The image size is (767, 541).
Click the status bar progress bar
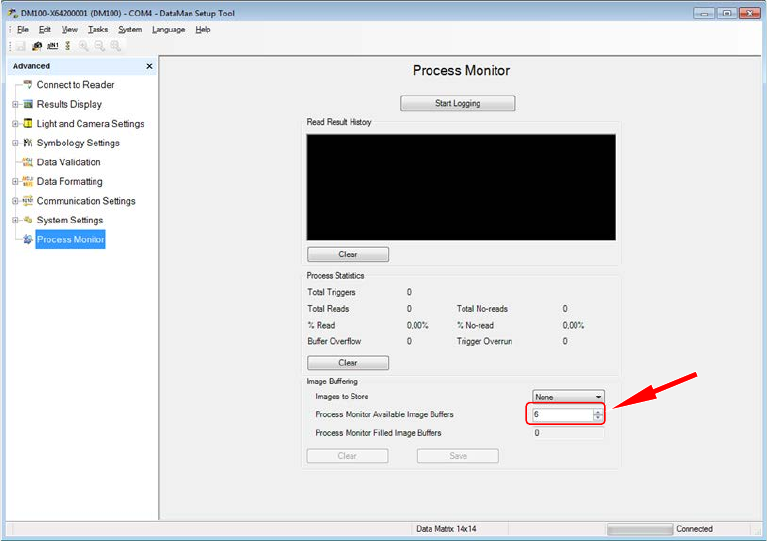[640, 529]
